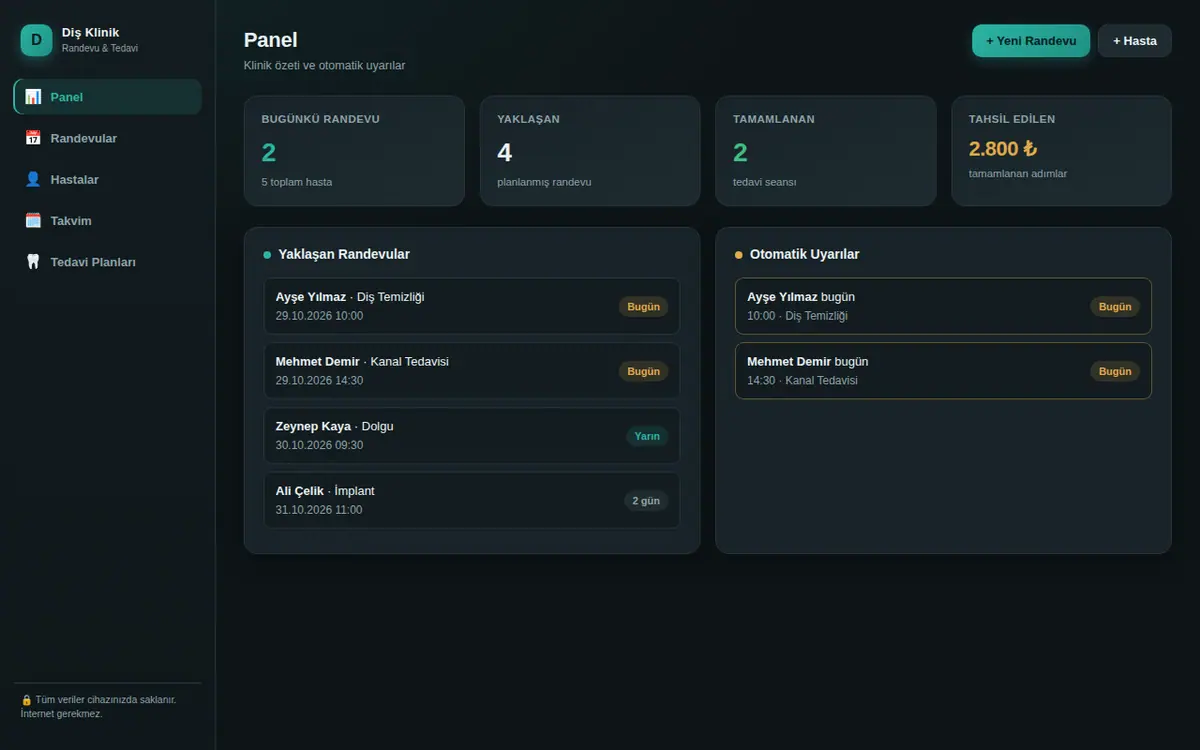Click the date 30.10.2026 09:30
Viewport: 1200px width, 750px height.
(319, 445)
